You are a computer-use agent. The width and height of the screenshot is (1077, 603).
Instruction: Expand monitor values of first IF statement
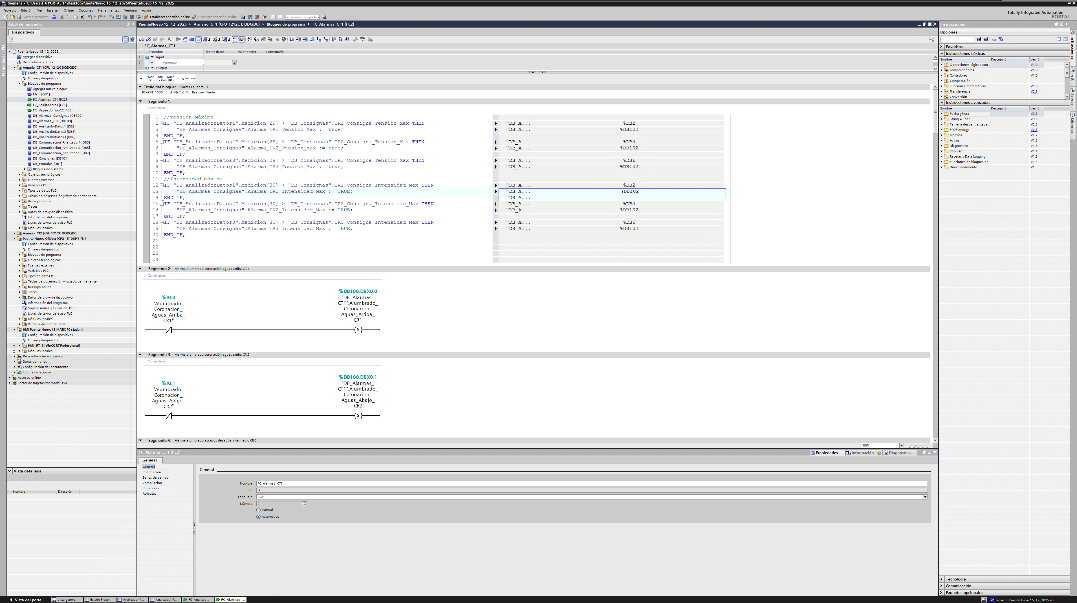[x=496, y=124]
